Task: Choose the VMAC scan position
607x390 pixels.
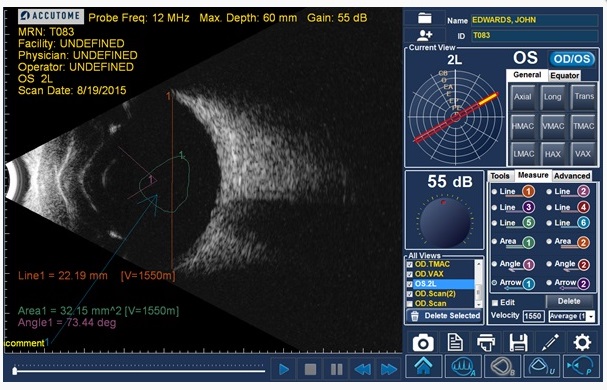Action: 552,126
